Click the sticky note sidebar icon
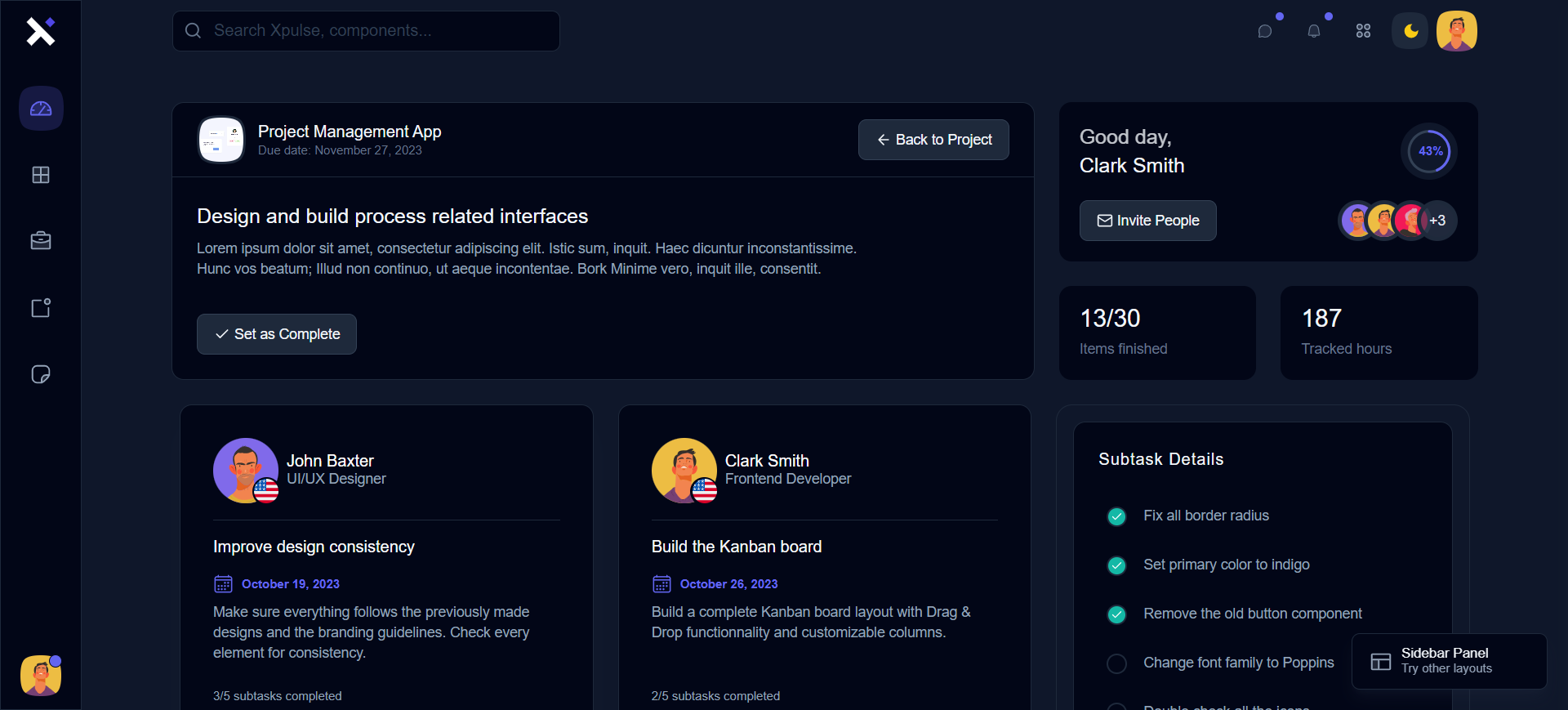The height and width of the screenshot is (710, 1568). coord(41,374)
